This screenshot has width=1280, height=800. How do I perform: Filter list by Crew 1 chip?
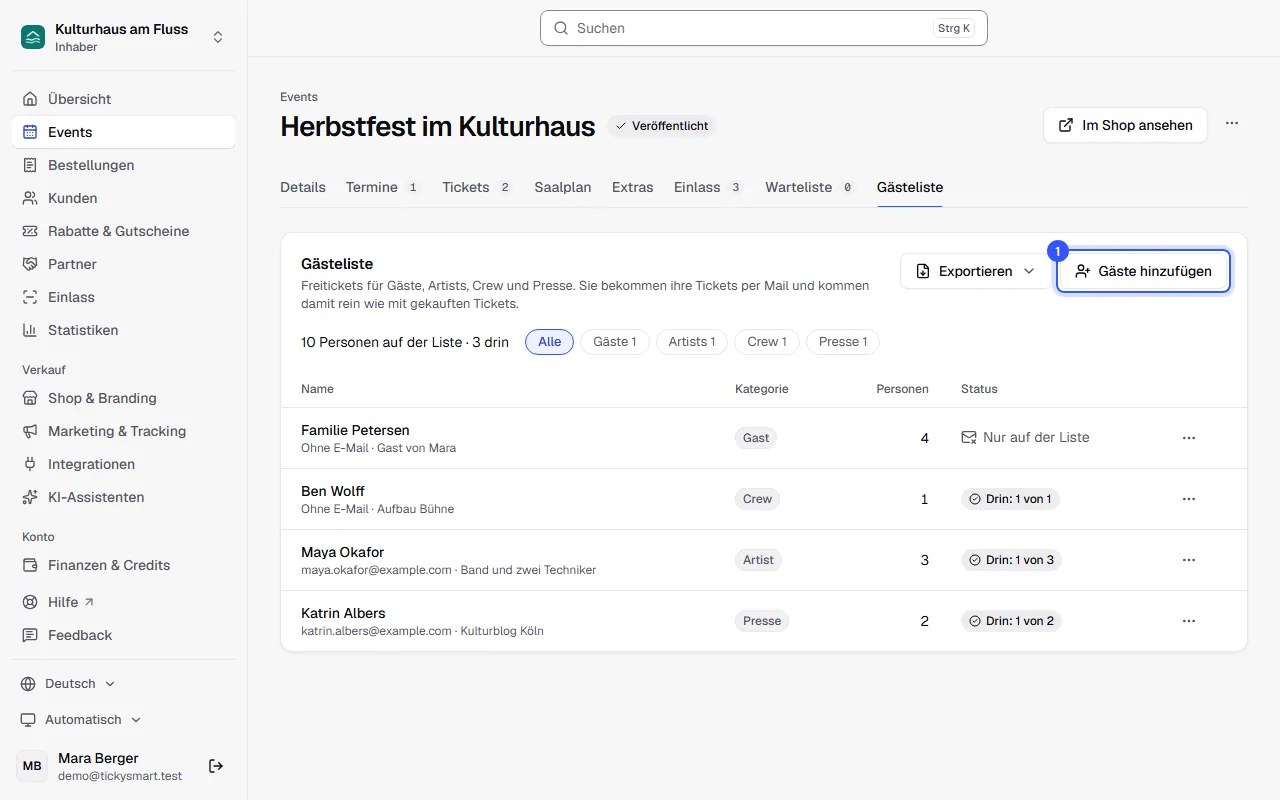[x=767, y=342]
